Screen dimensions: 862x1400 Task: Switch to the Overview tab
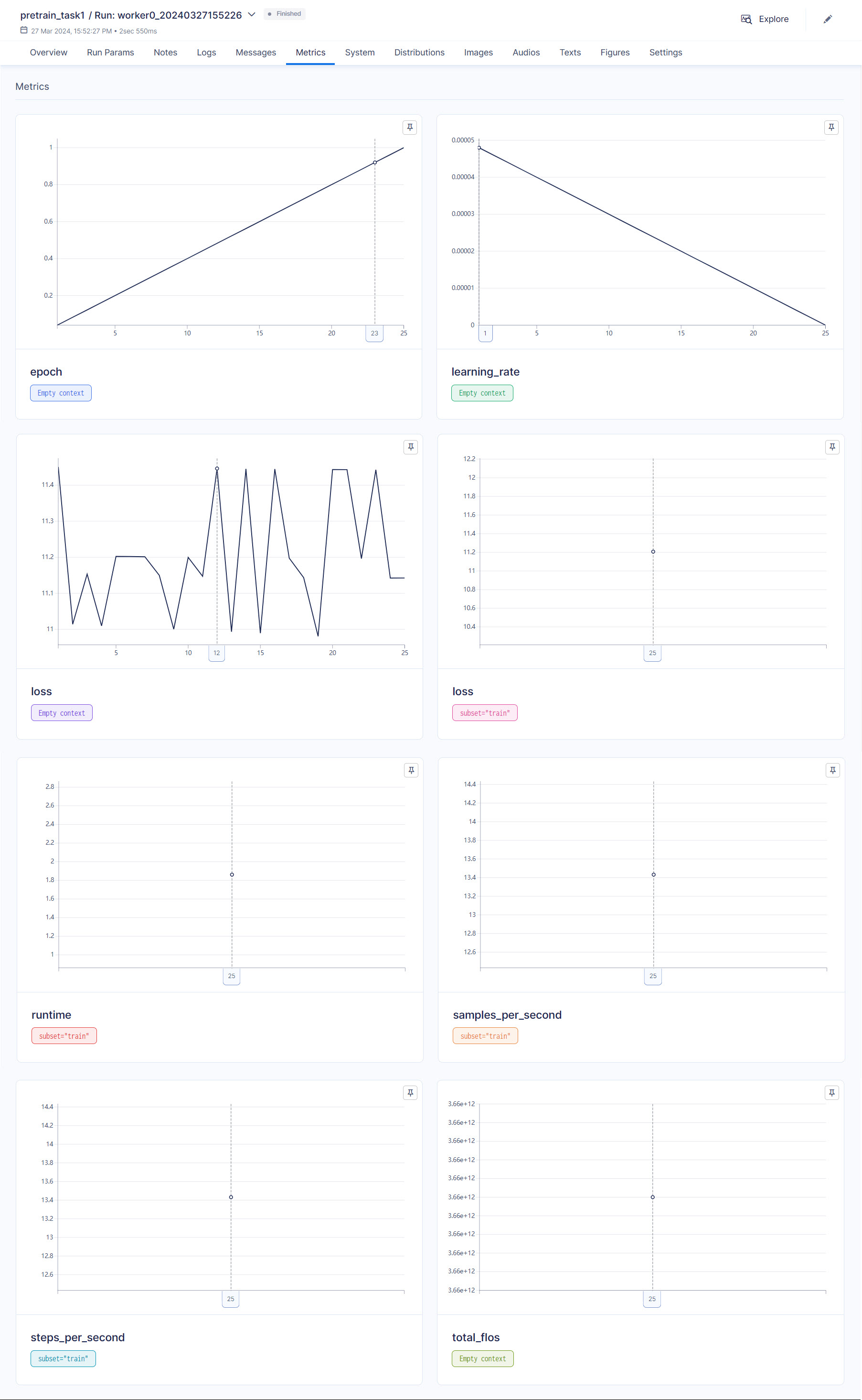[x=48, y=53]
